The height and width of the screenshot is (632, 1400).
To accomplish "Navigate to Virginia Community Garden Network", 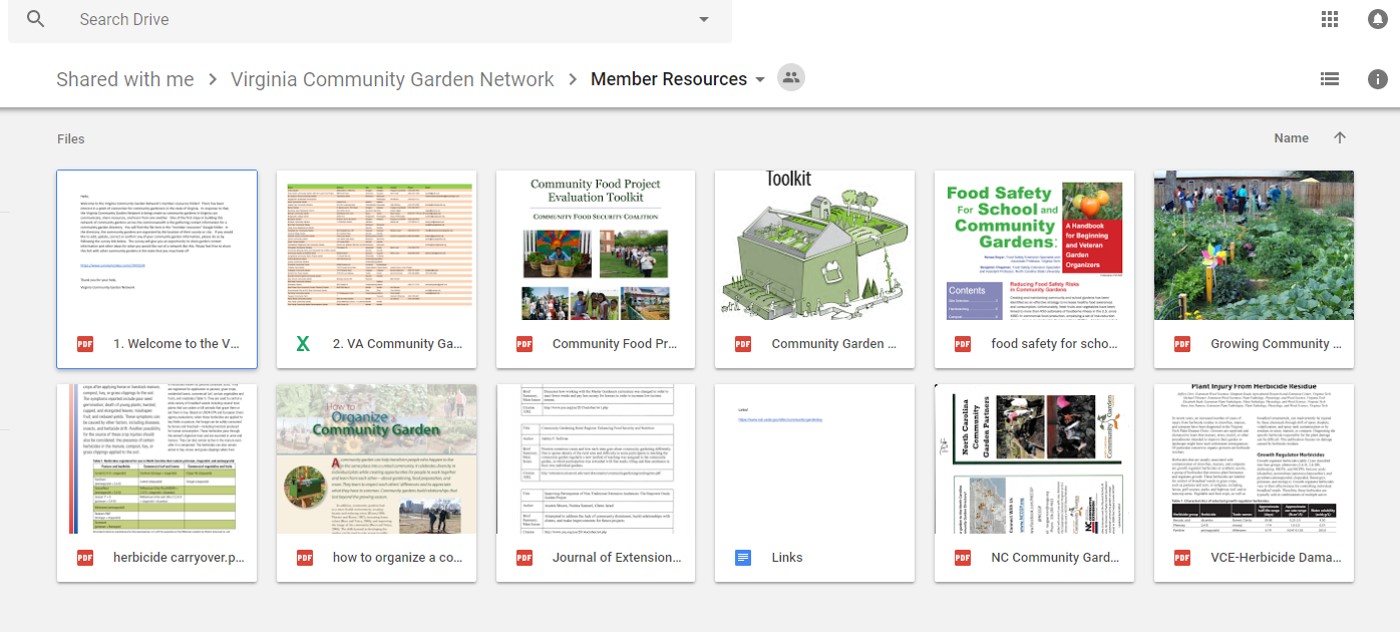I will [392, 79].
